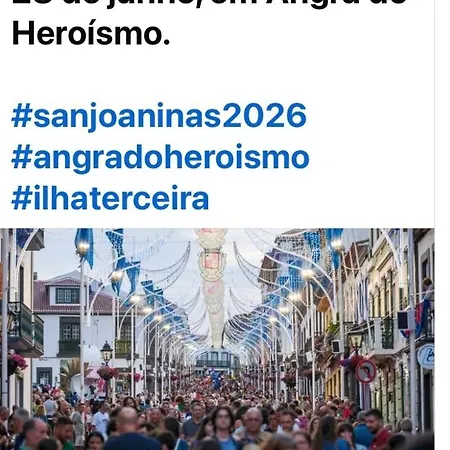This screenshot has height=450, width=450.
Task: Open the #angradoheroismo hashtag link
Action: [x=161, y=158]
